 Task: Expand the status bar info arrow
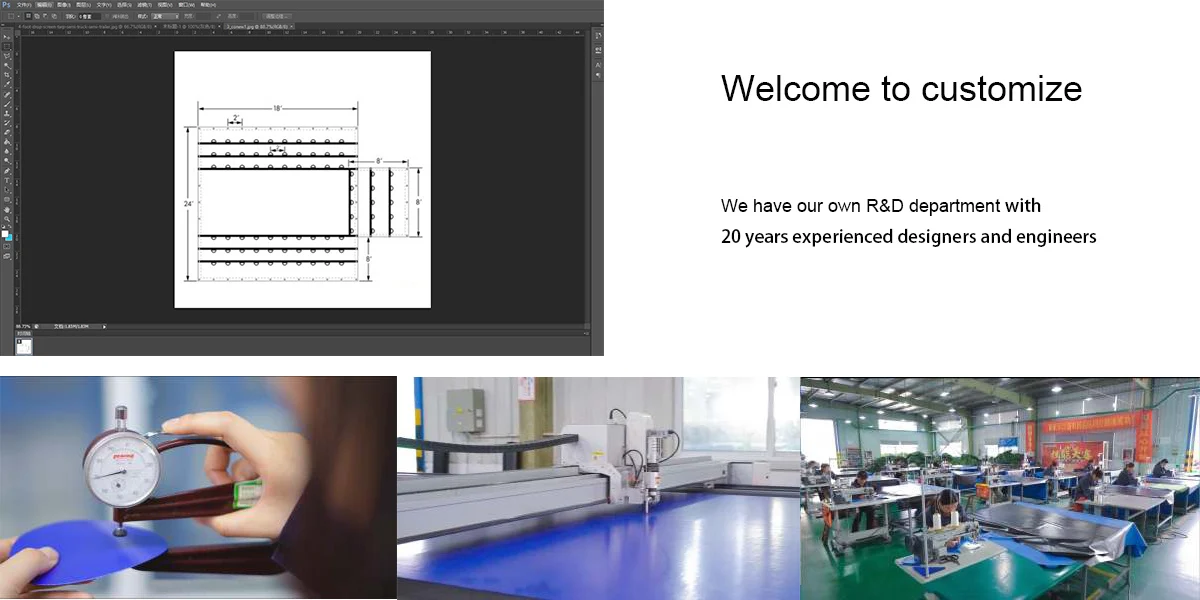tap(104, 326)
